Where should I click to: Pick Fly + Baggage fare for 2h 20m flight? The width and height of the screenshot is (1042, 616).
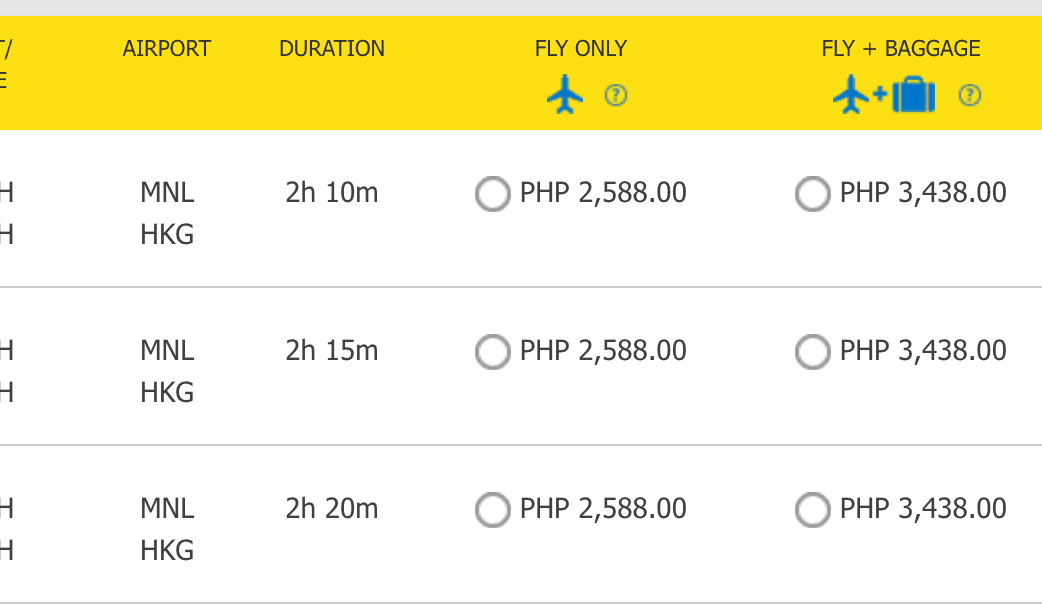[812, 510]
